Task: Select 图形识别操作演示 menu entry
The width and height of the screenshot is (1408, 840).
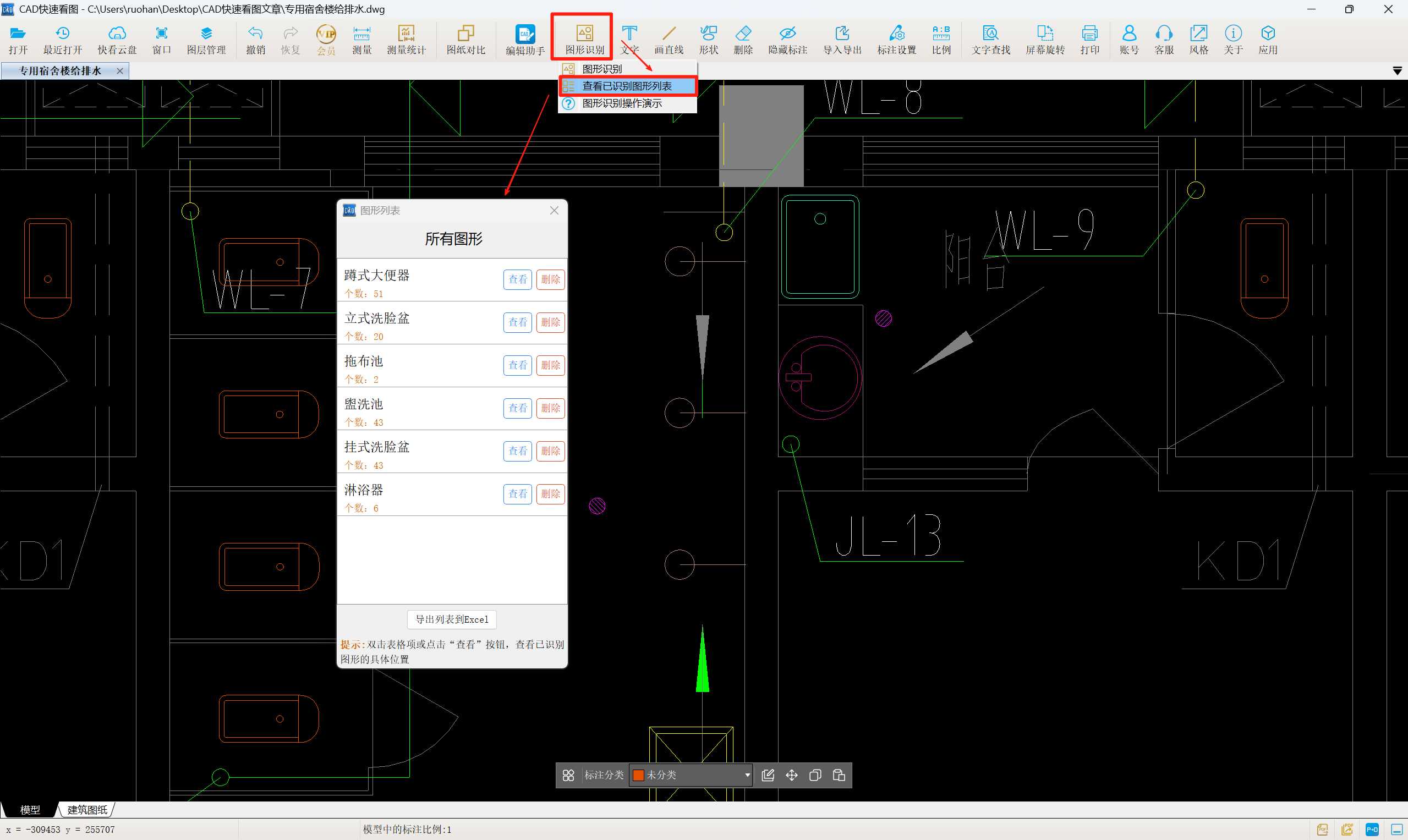Action: (x=622, y=103)
